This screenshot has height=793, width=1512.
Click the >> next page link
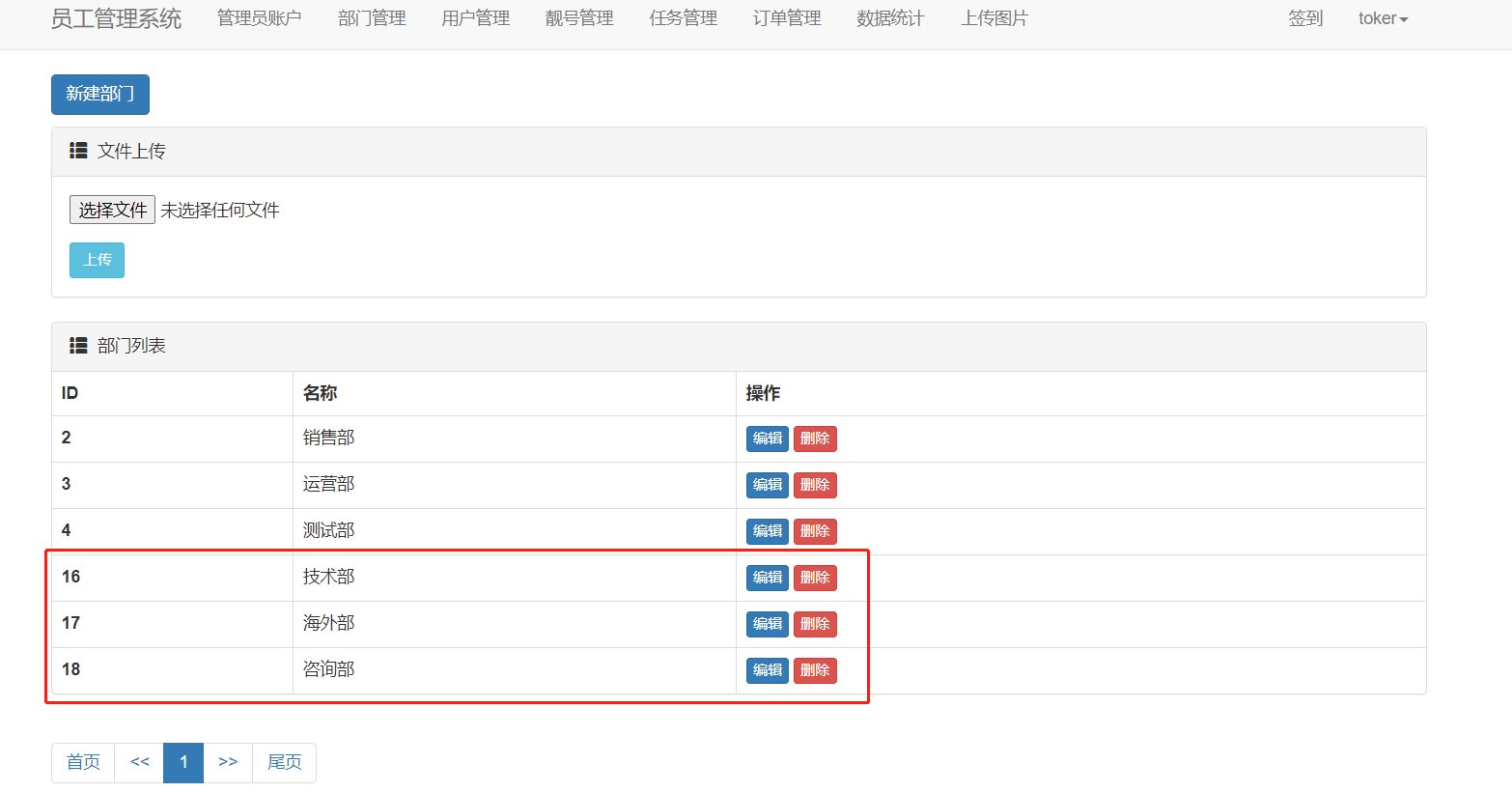point(228,762)
